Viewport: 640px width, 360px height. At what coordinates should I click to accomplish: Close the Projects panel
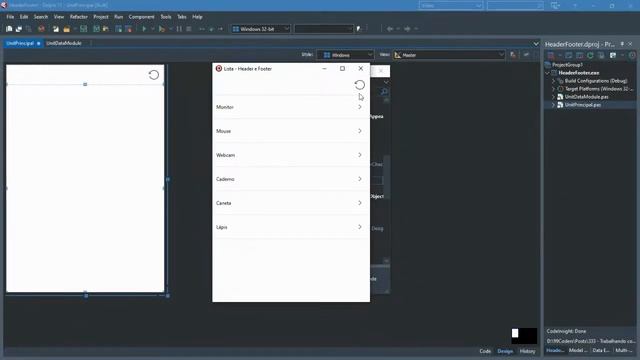631,44
